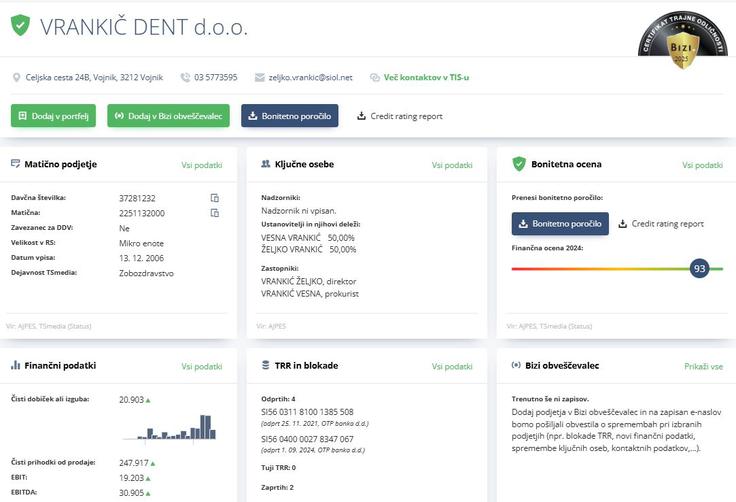The width and height of the screenshot is (736, 502).
Task: Click the green shield icon beside company name
Action: click(20, 25)
